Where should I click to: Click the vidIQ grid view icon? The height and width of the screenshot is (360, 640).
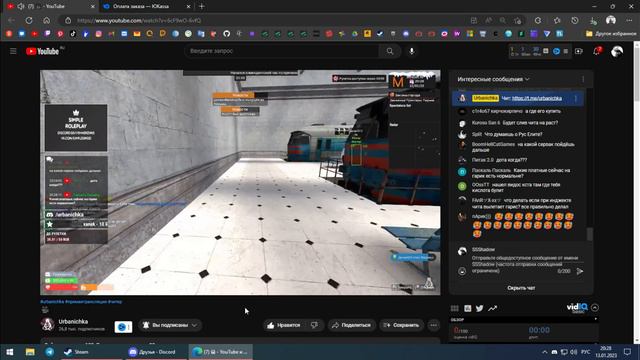coord(454,308)
